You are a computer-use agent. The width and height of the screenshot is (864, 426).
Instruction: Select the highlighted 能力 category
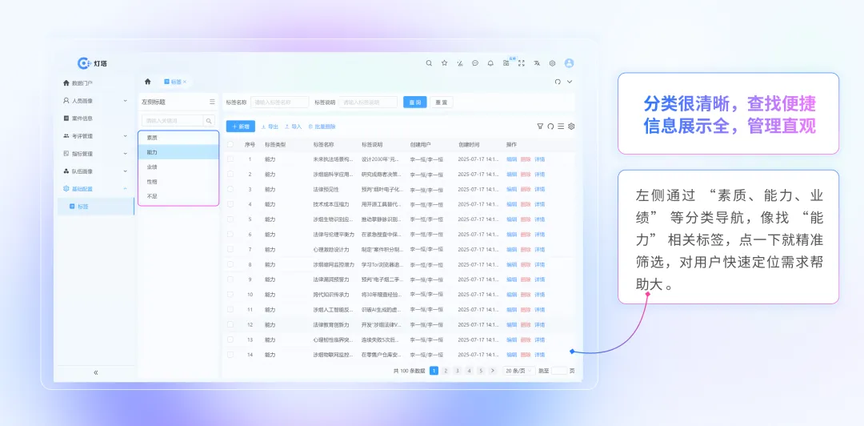point(179,152)
